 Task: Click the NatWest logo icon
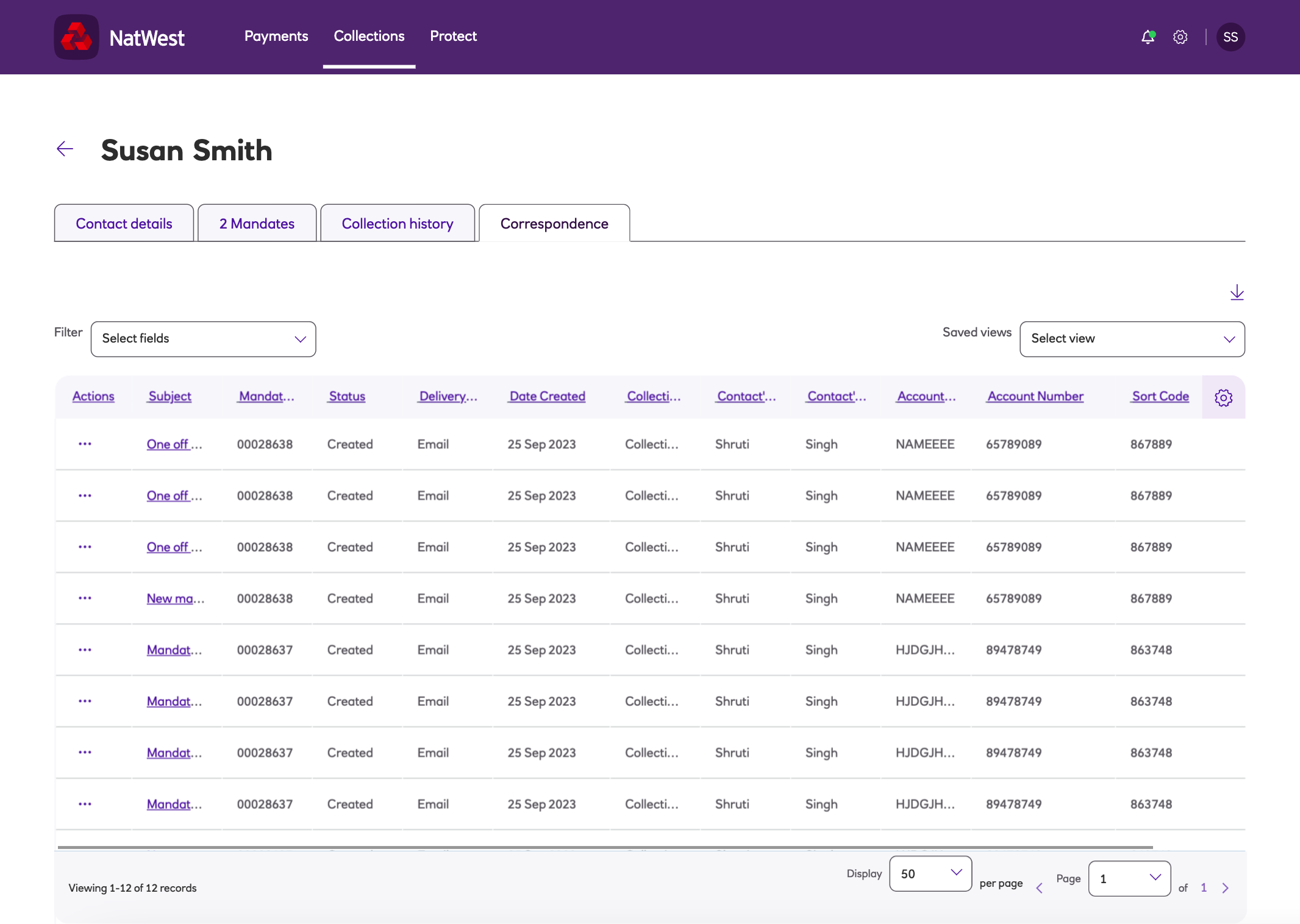coord(76,37)
